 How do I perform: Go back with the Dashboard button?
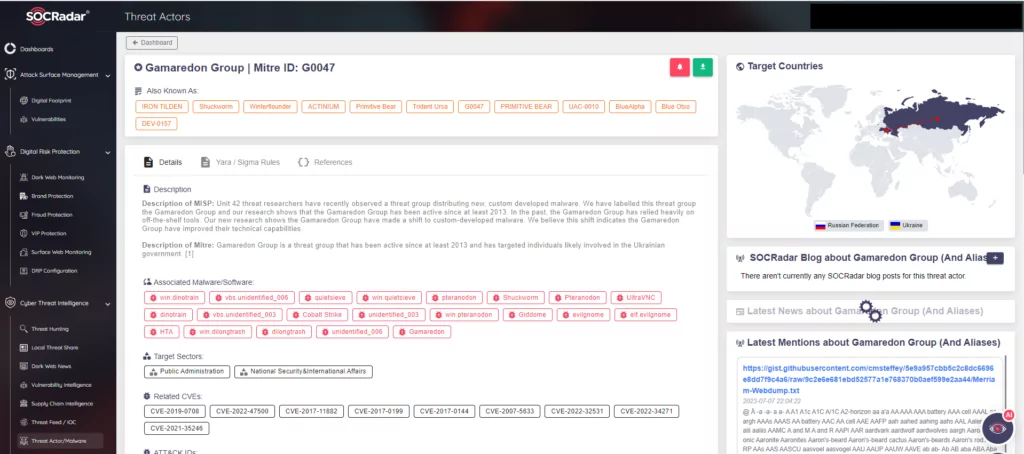pos(152,42)
